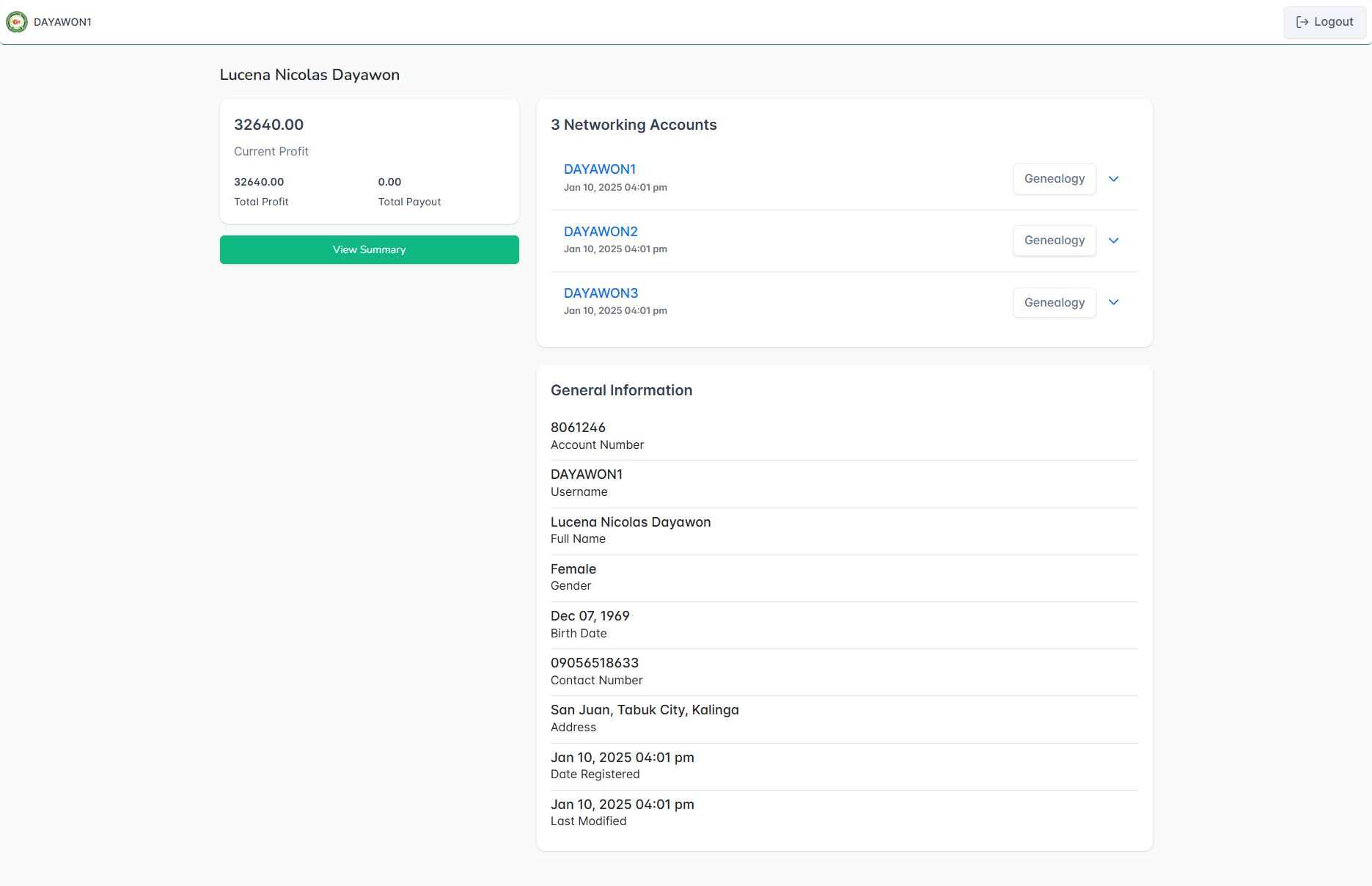Select the Account Number 8061246 text

[x=578, y=427]
